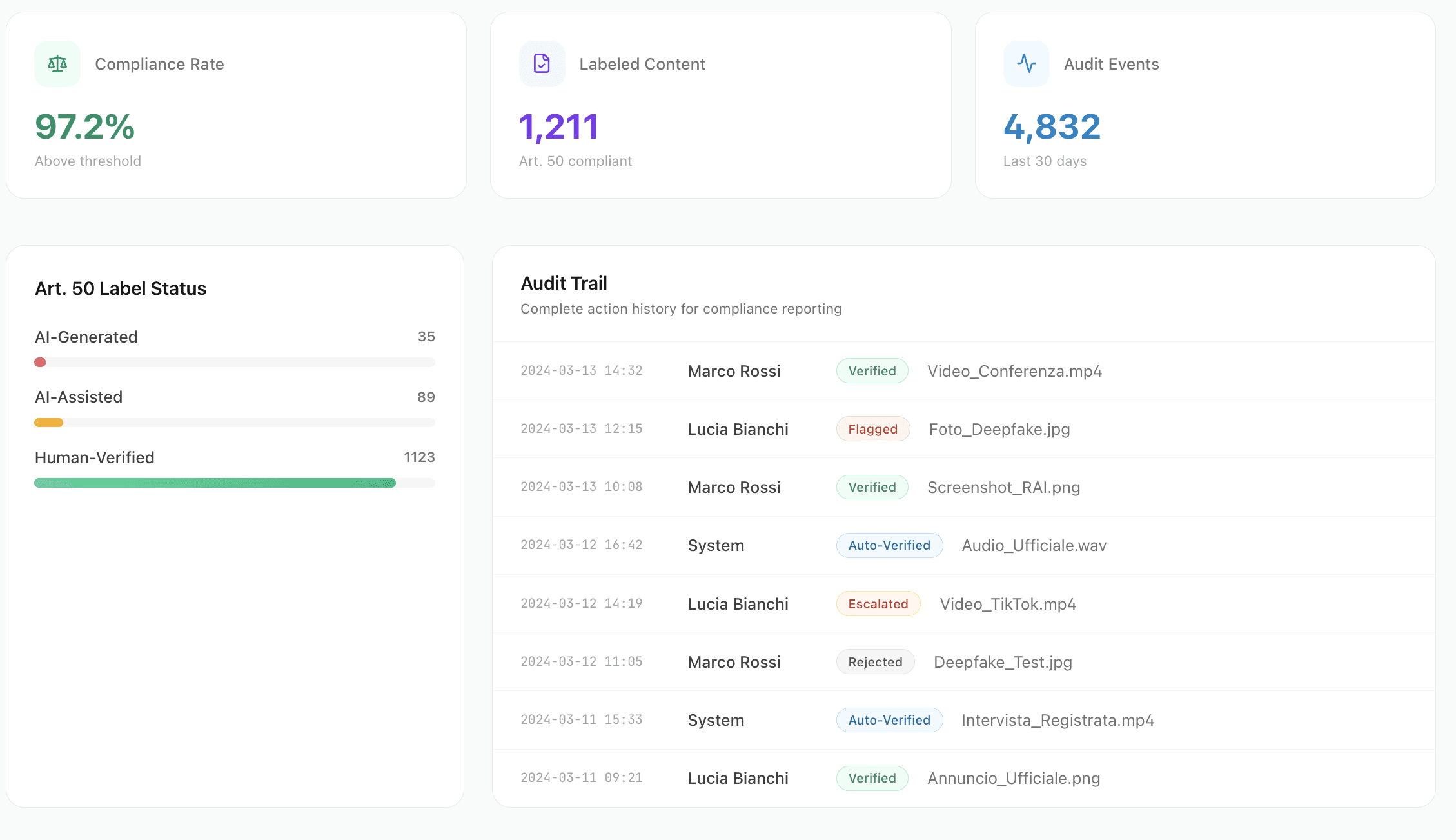Click the 97.2% compliance rate figure
The width and height of the screenshot is (1456, 840).
[84, 127]
